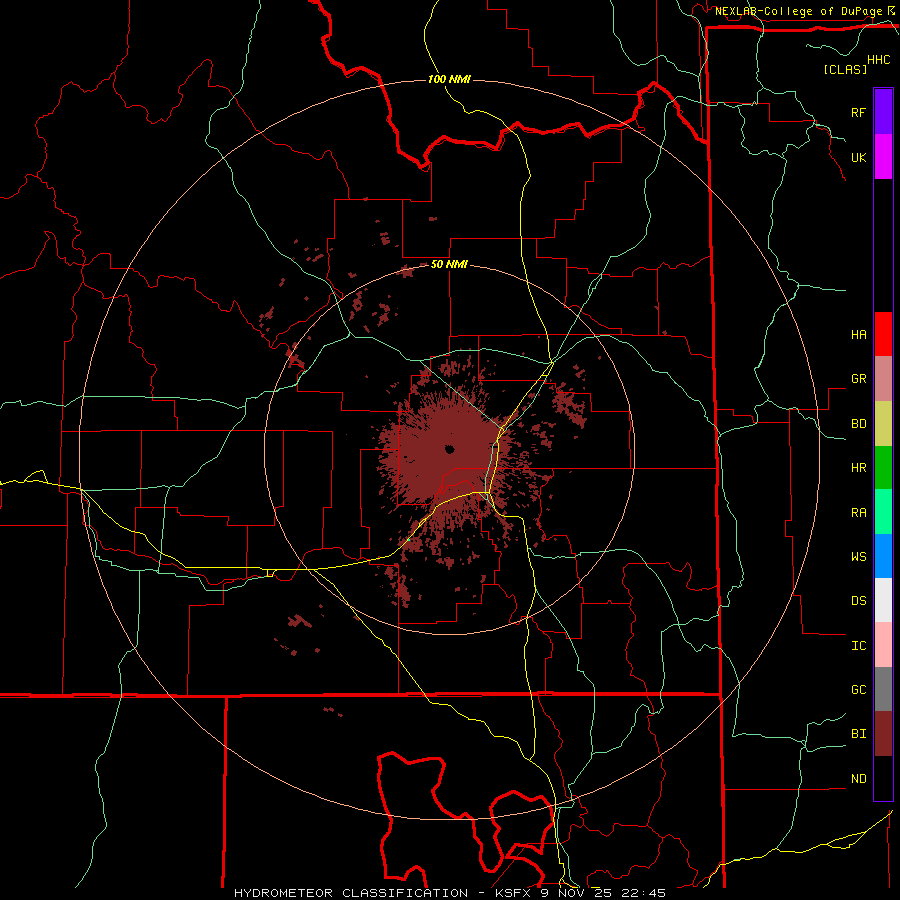Click the HR legend label
The width and height of the screenshot is (900, 900).
click(x=858, y=467)
